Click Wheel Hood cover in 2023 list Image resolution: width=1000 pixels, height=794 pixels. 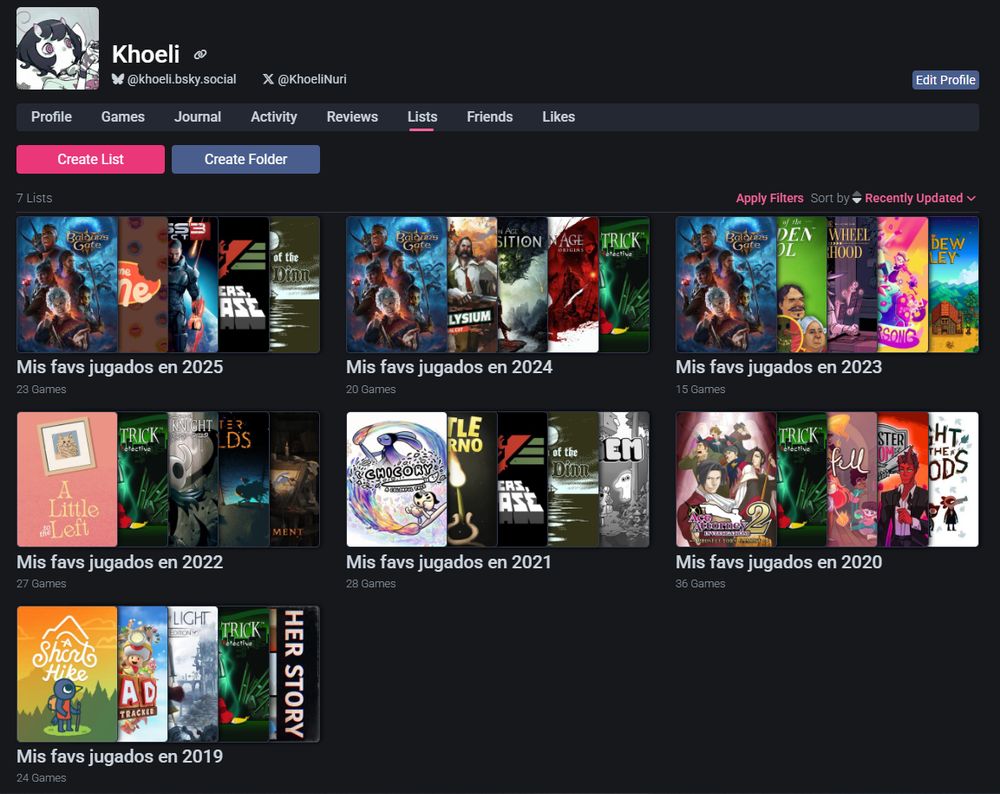(852, 284)
